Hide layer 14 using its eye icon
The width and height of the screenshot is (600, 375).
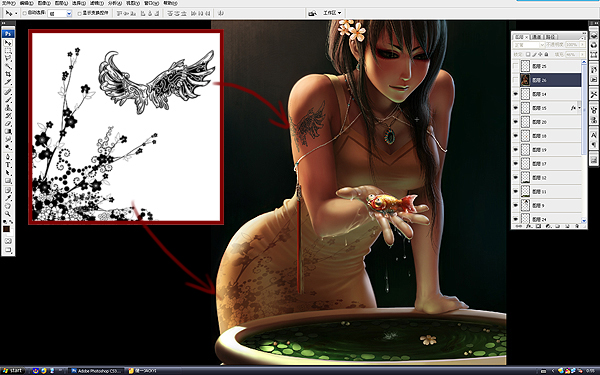click(x=515, y=94)
